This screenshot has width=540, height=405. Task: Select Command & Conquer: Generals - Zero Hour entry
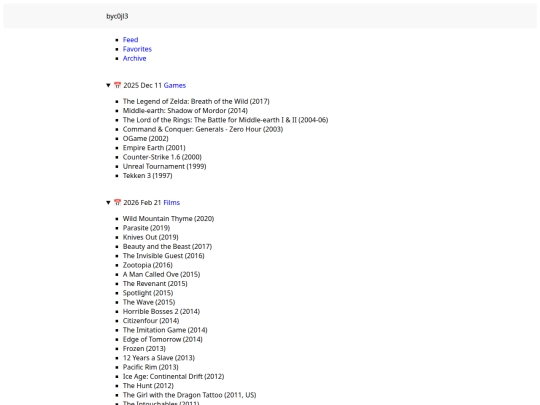pyautogui.click(x=203, y=129)
